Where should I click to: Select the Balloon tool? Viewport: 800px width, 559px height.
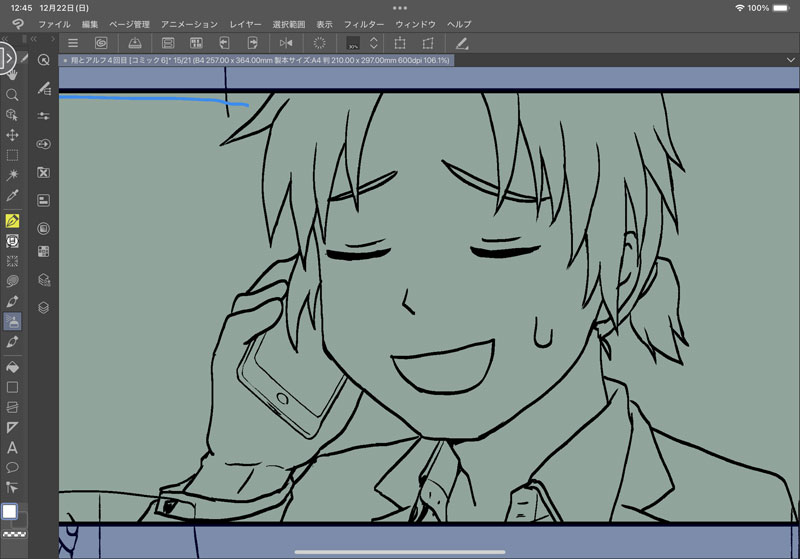pyautogui.click(x=13, y=467)
